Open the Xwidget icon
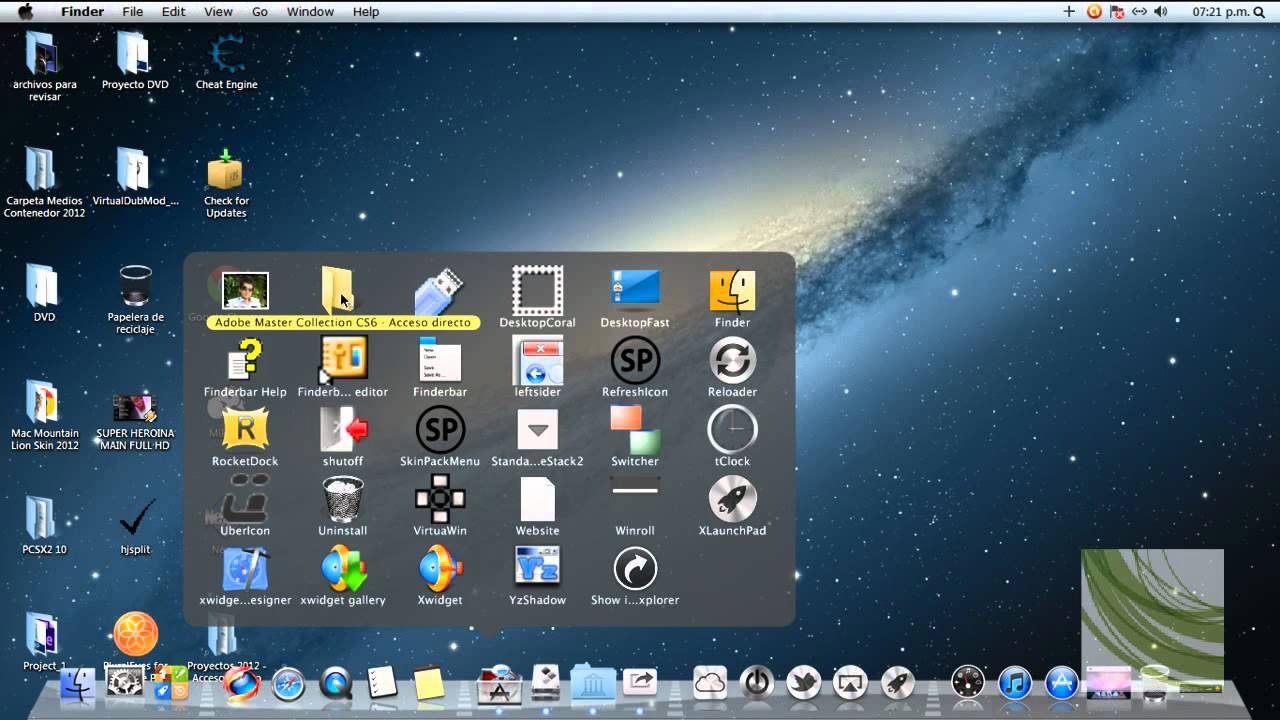 [440, 568]
